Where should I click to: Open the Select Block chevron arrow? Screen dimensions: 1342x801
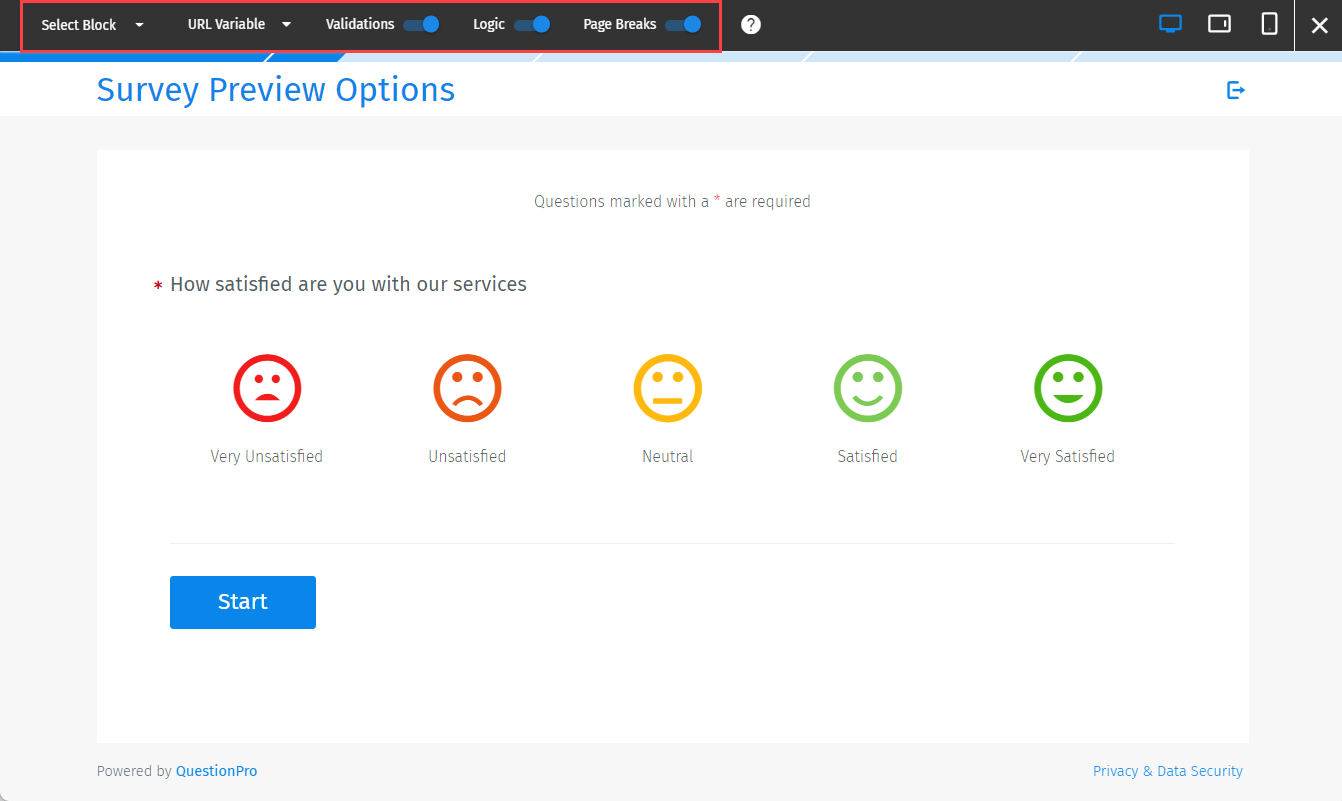tap(138, 24)
